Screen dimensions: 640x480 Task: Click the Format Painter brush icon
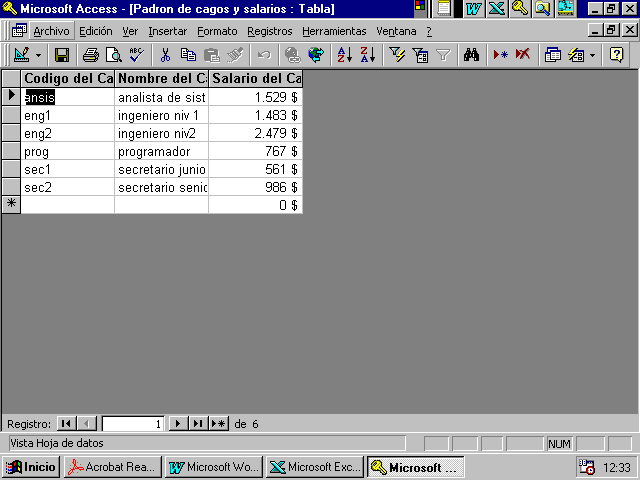pyautogui.click(x=235, y=55)
